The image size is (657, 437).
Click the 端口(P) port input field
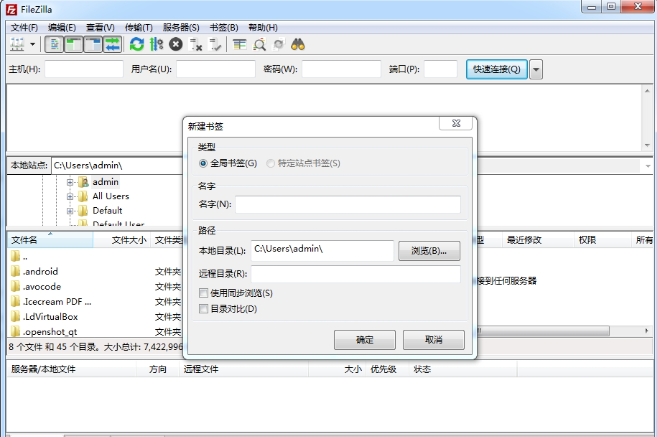click(441, 69)
